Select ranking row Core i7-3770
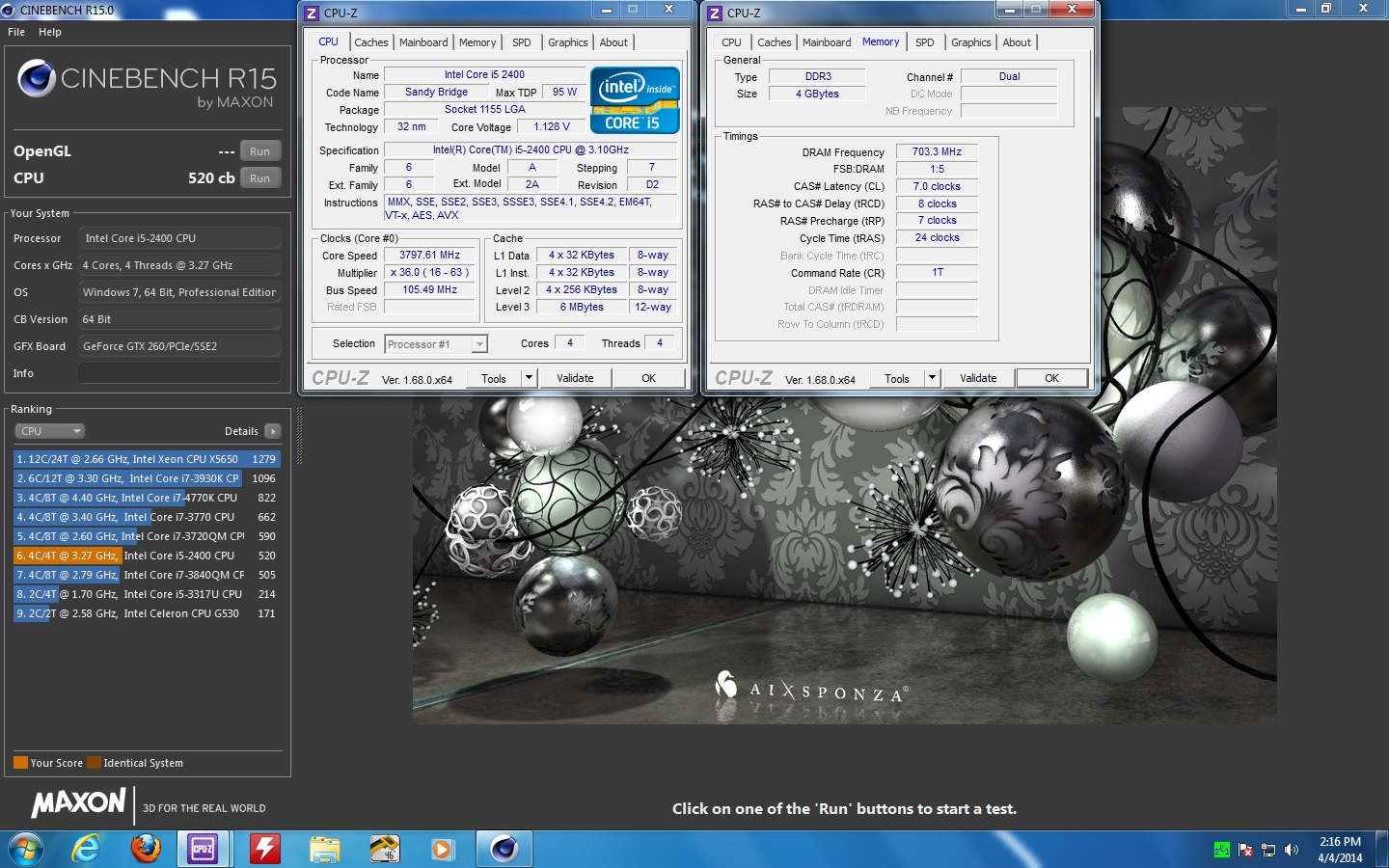The image size is (1389, 868). tap(147, 517)
